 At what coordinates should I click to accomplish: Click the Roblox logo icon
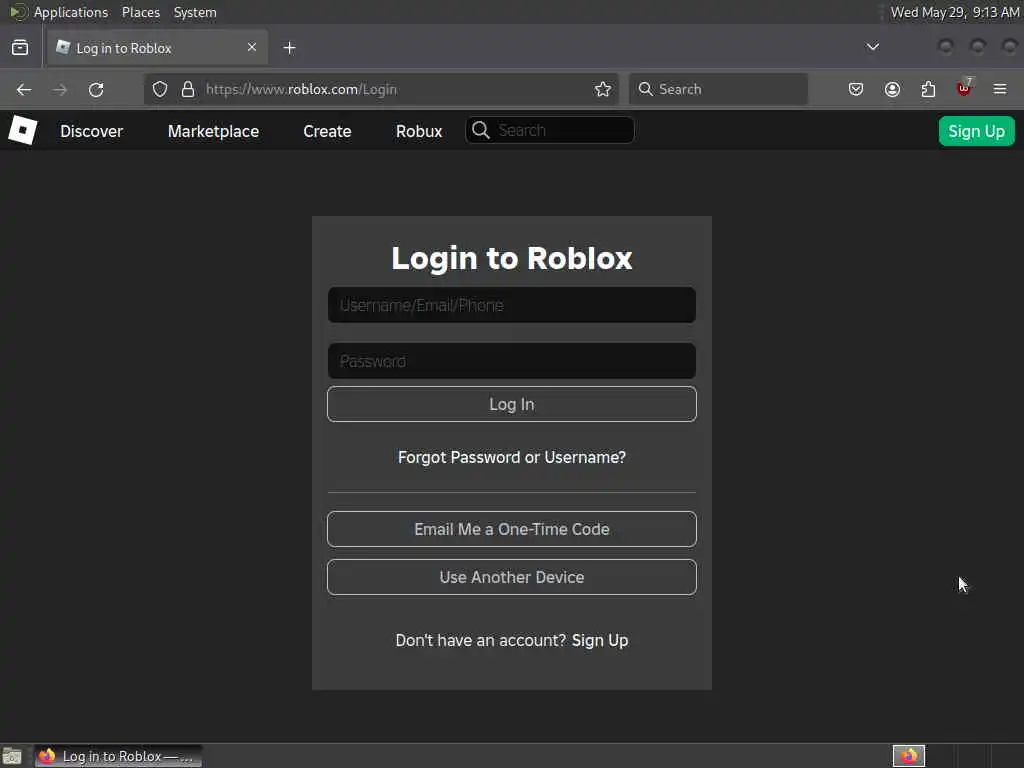tap(23, 130)
